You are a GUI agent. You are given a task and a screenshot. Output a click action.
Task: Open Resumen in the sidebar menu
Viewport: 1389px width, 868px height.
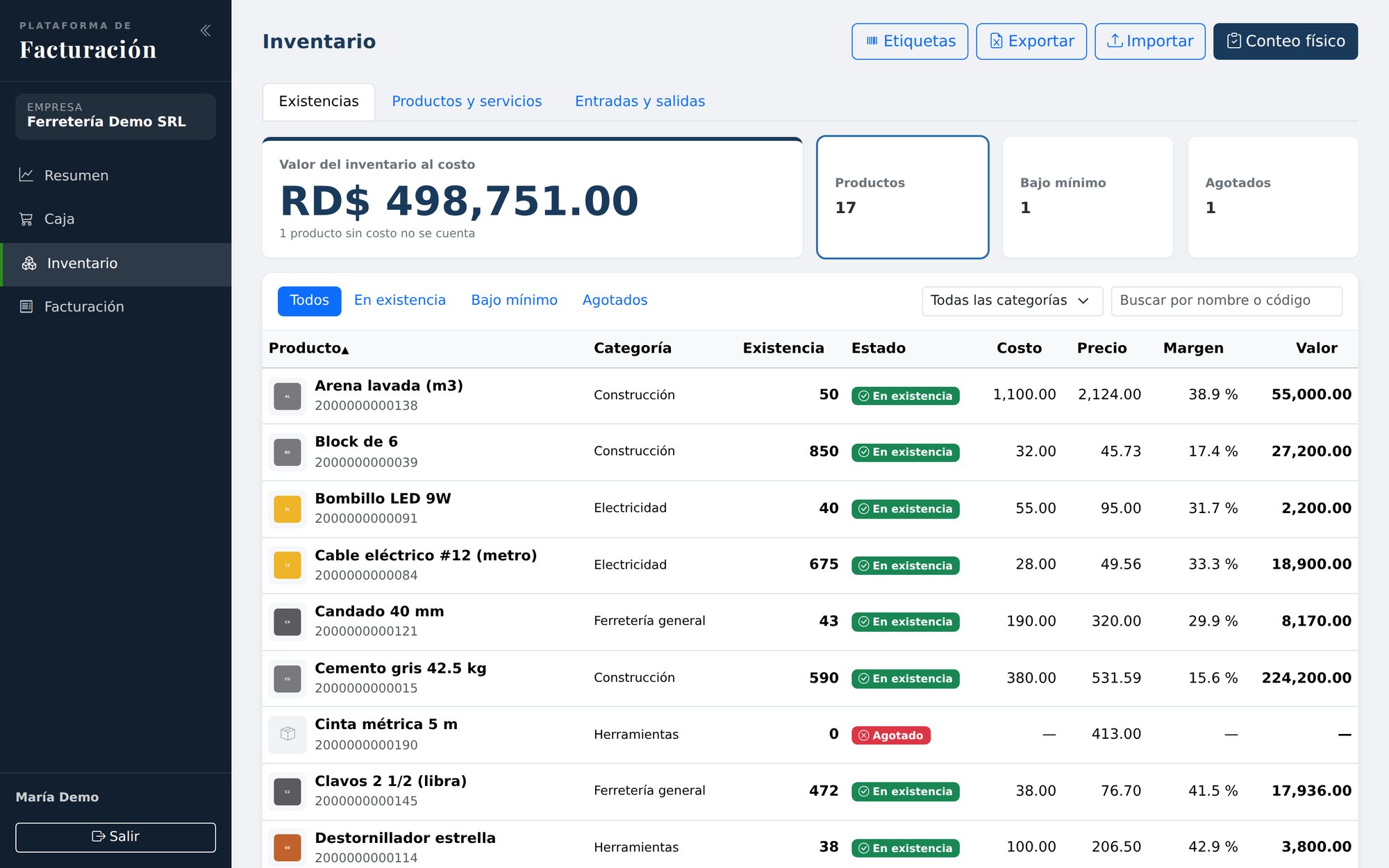(x=115, y=175)
